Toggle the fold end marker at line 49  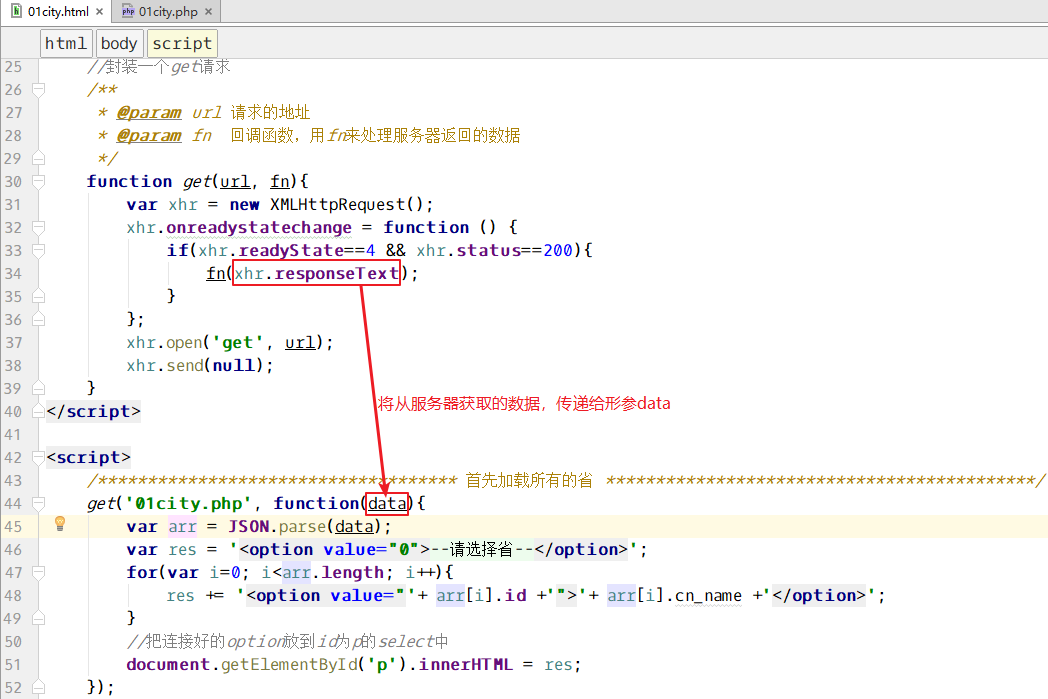(x=39, y=618)
